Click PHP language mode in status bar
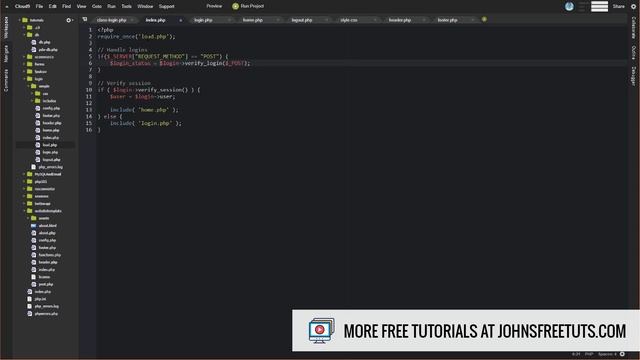640x360 pixels. tap(589, 354)
